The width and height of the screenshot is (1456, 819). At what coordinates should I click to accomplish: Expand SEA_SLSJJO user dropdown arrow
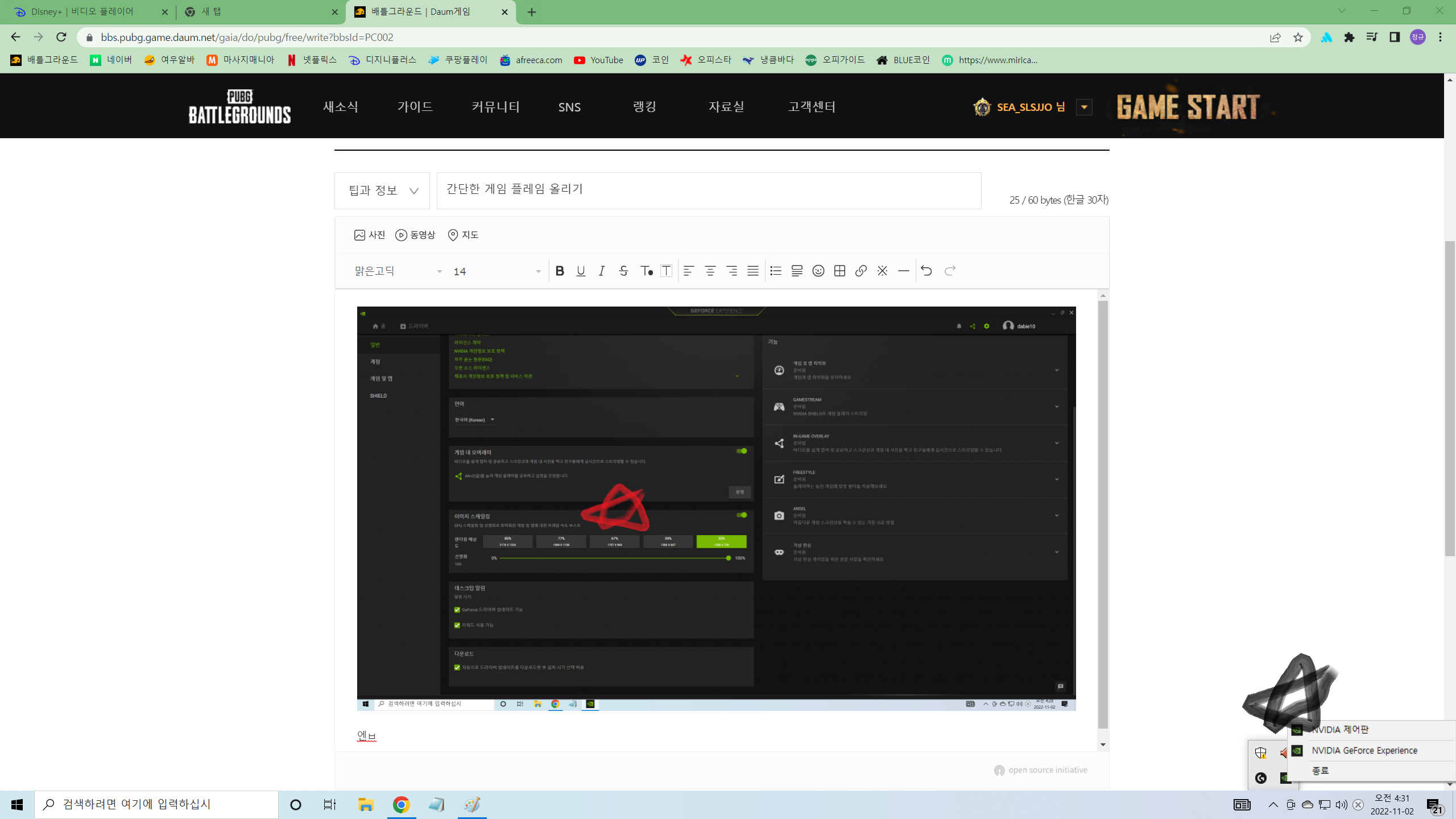(x=1084, y=107)
